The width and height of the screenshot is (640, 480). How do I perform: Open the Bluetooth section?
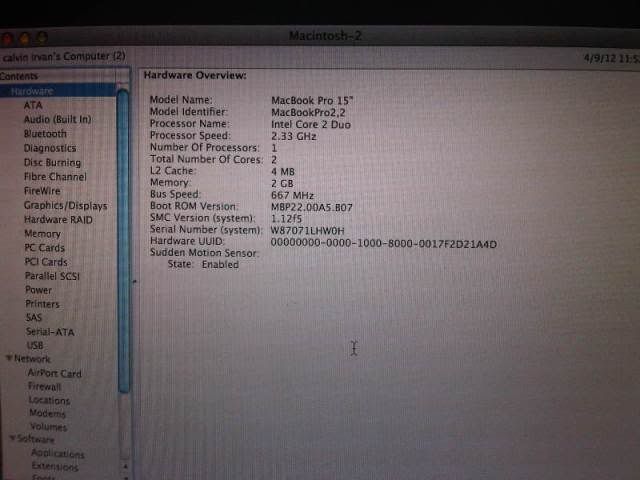(45, 134)
